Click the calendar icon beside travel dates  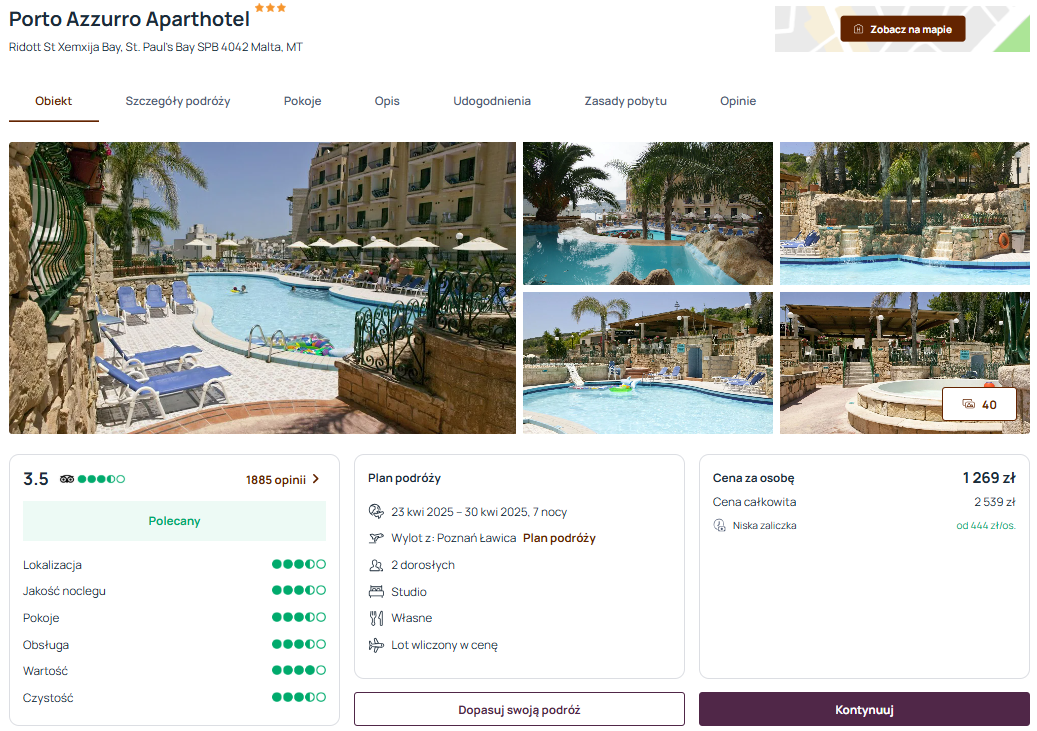tap(376, 511)
